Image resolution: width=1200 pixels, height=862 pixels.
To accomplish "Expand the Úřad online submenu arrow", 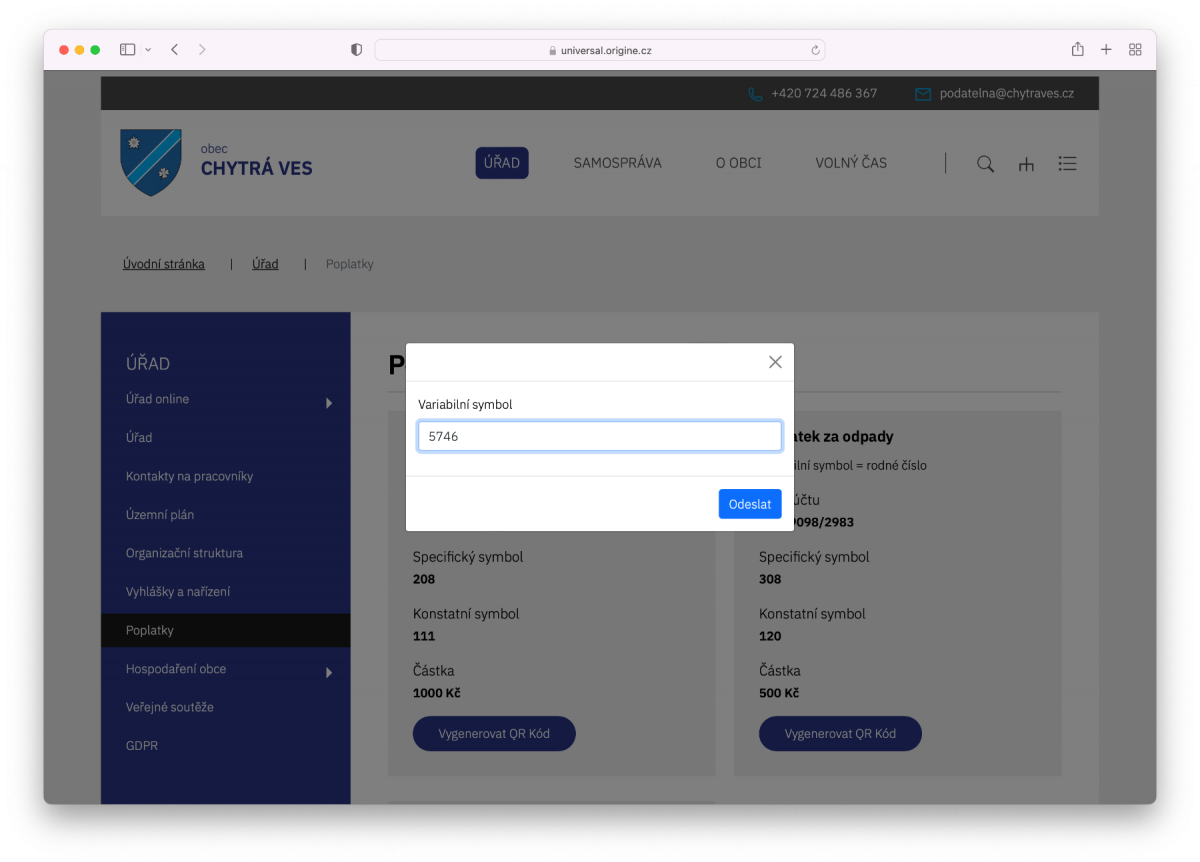I will 329,403.
